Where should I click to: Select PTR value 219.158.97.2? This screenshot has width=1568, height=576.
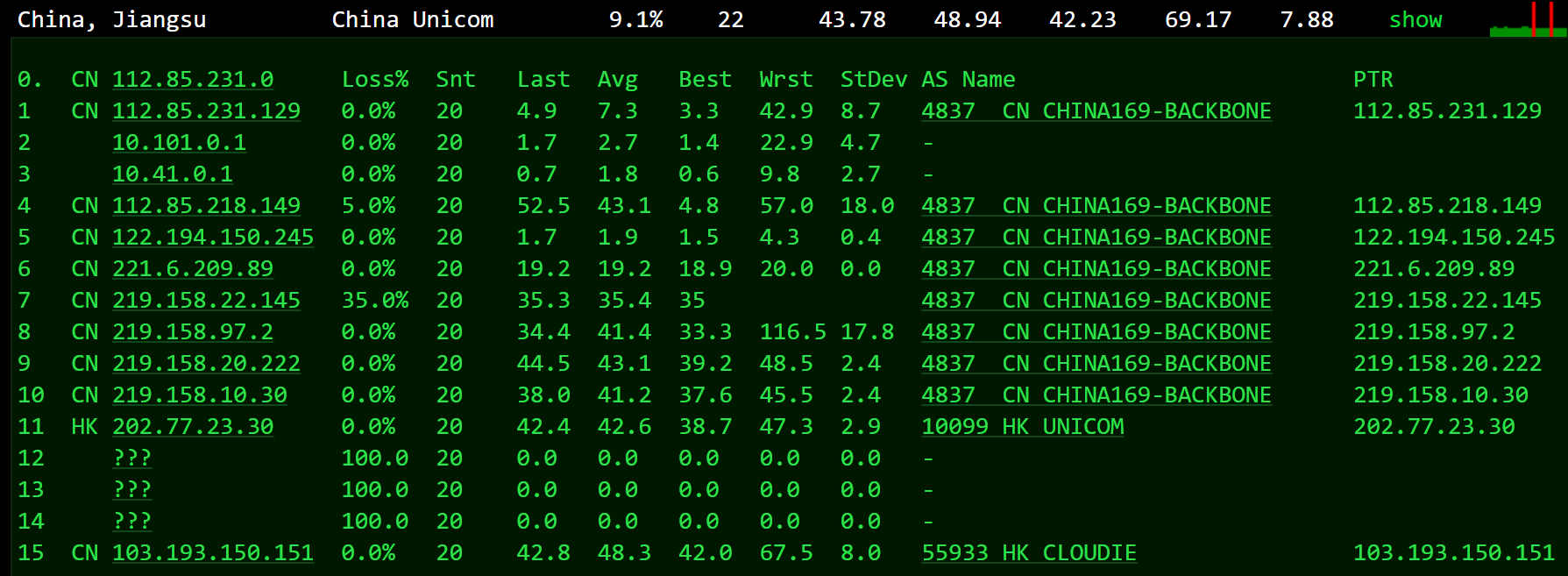(1434, 332)
